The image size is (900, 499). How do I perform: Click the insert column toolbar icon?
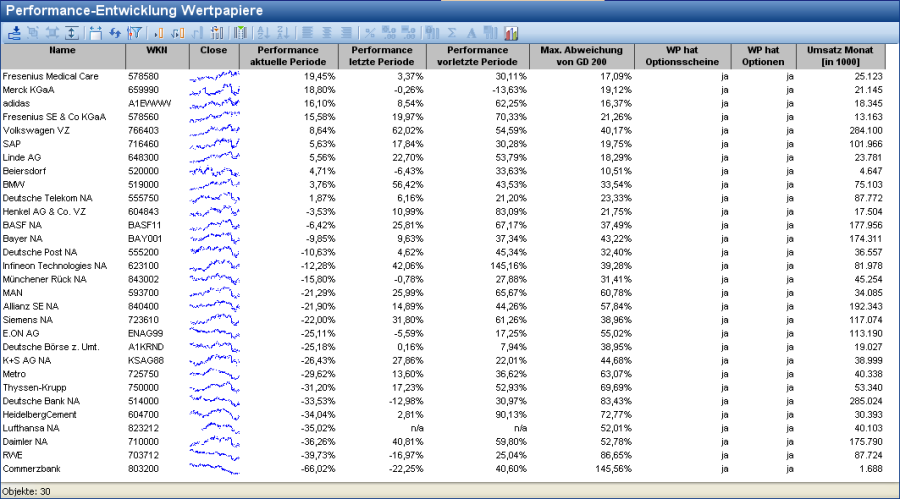click(159, 33)
